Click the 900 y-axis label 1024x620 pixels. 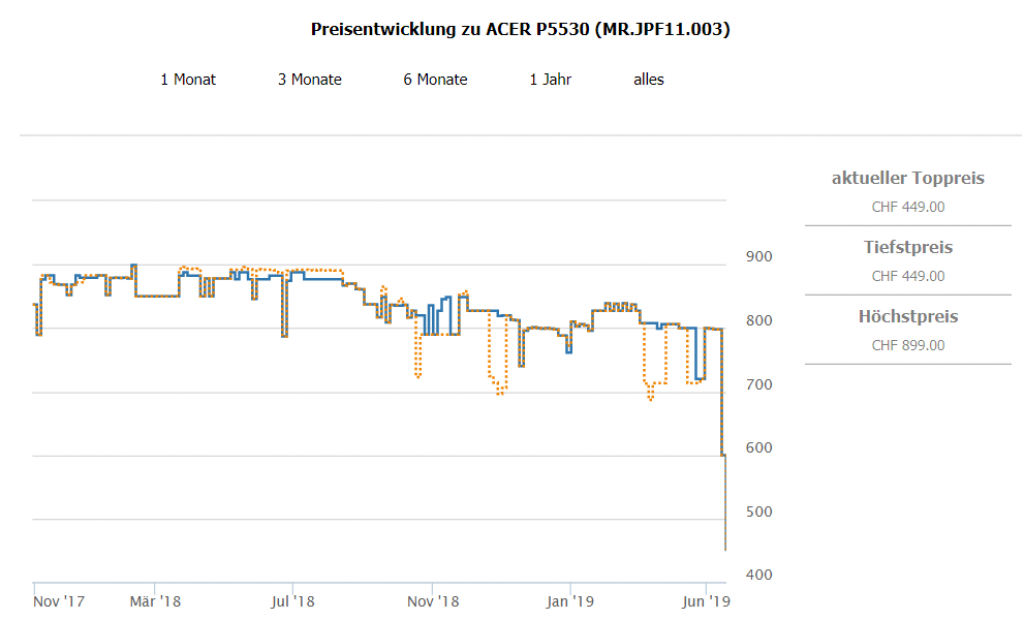759,257
